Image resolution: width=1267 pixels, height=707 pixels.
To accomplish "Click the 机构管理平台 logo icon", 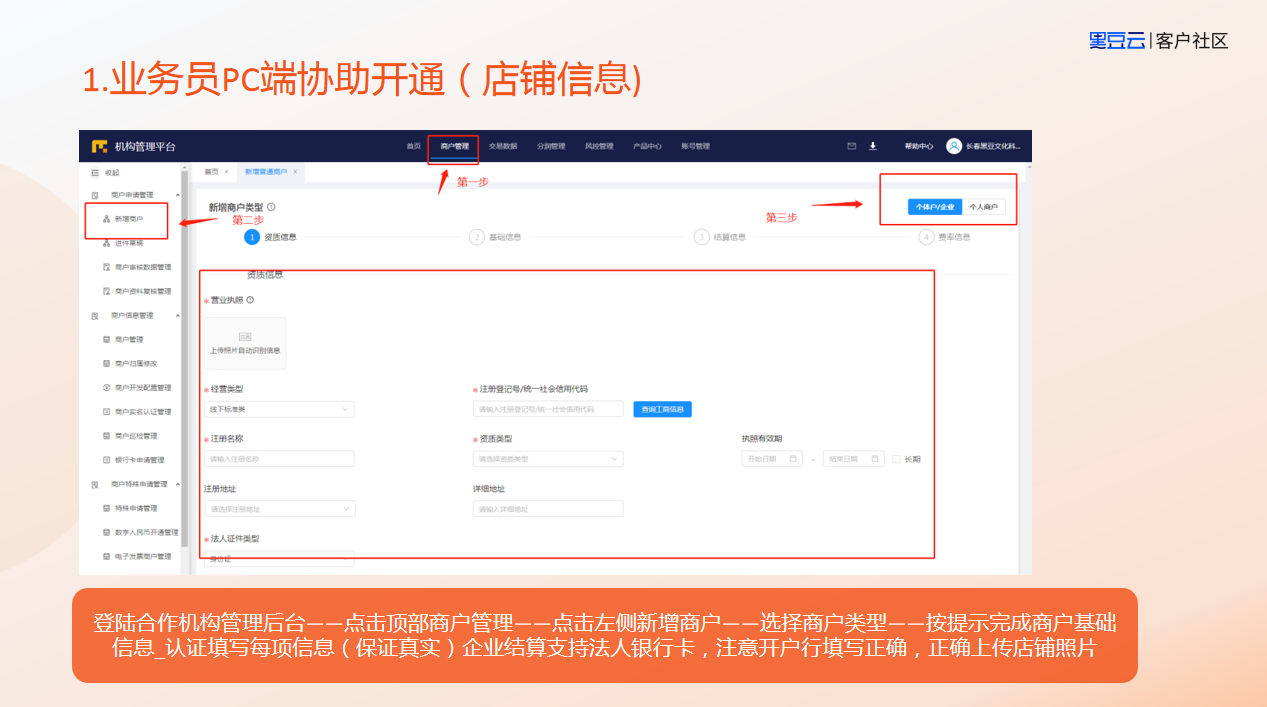I will click(x=99, y=146).
